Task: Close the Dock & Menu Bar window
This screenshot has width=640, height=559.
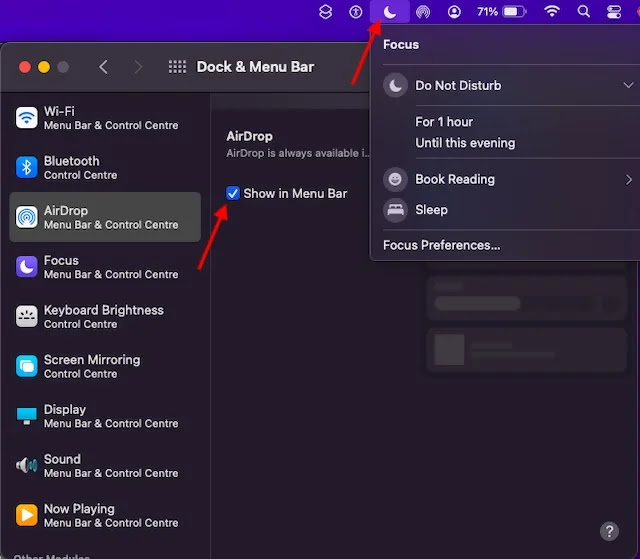Action: tap(25, 67)
